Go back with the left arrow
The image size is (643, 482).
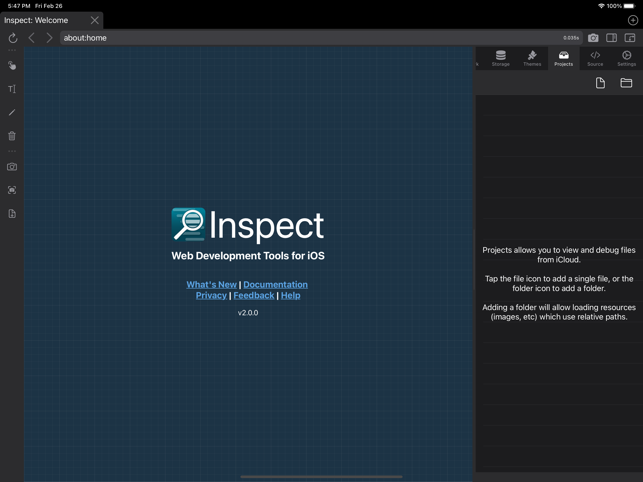[32, 38]
